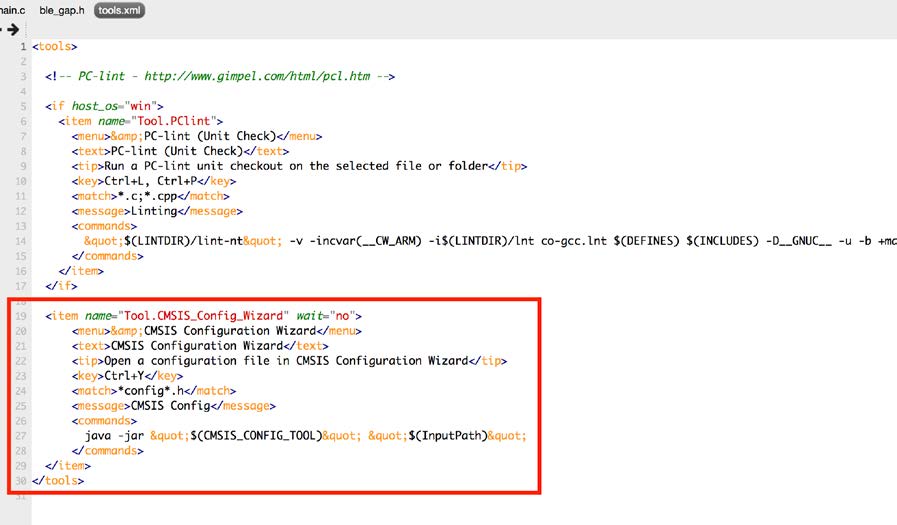Switch to the ble_gap.h tab
Image resolution: width=897 pixels, height=525 pixels.
coord(62,10)
